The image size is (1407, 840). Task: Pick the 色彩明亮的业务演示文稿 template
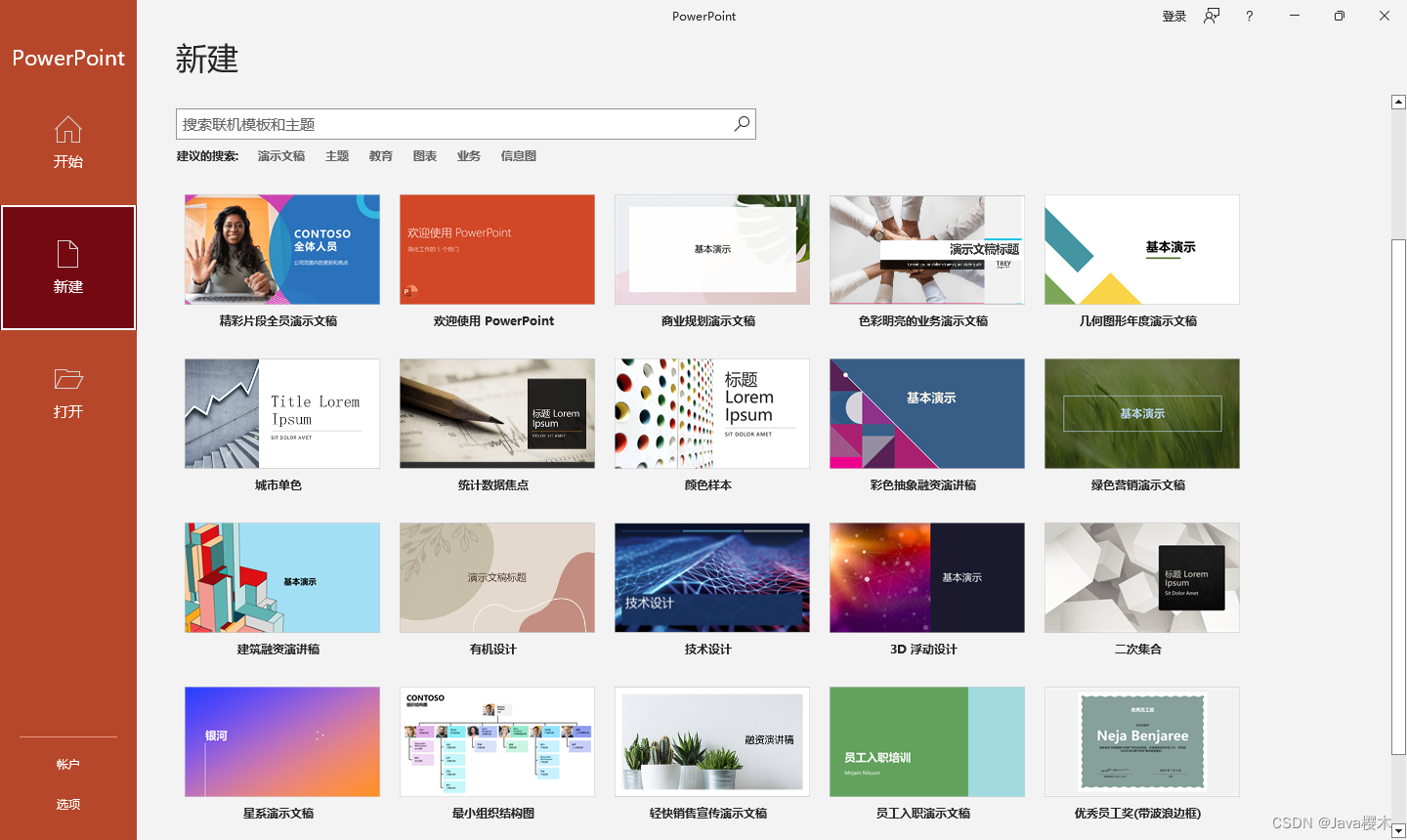[927, 249]
